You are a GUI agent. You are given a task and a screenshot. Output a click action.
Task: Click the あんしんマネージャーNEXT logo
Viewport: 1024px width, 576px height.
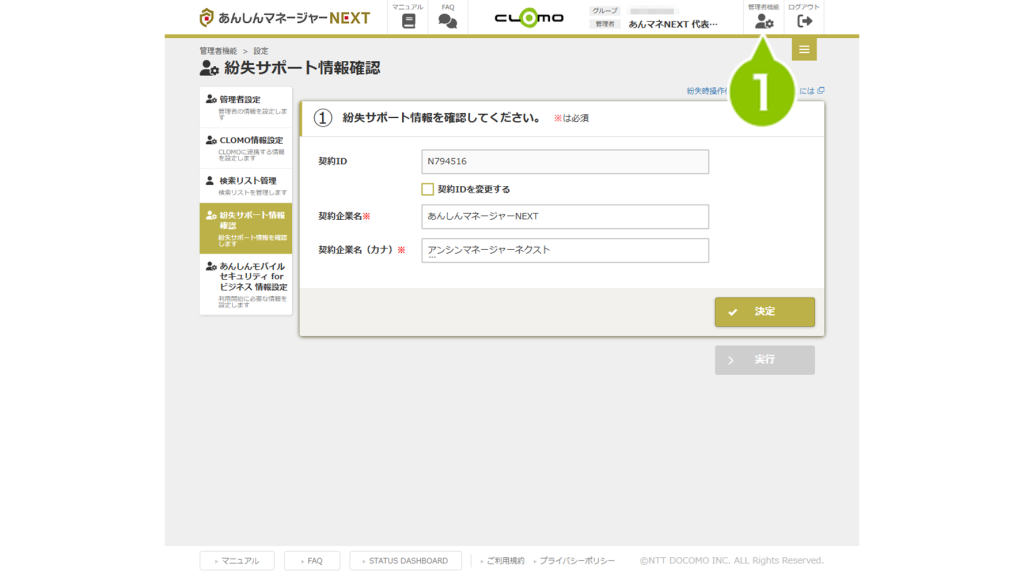click(x=285, y=18)
